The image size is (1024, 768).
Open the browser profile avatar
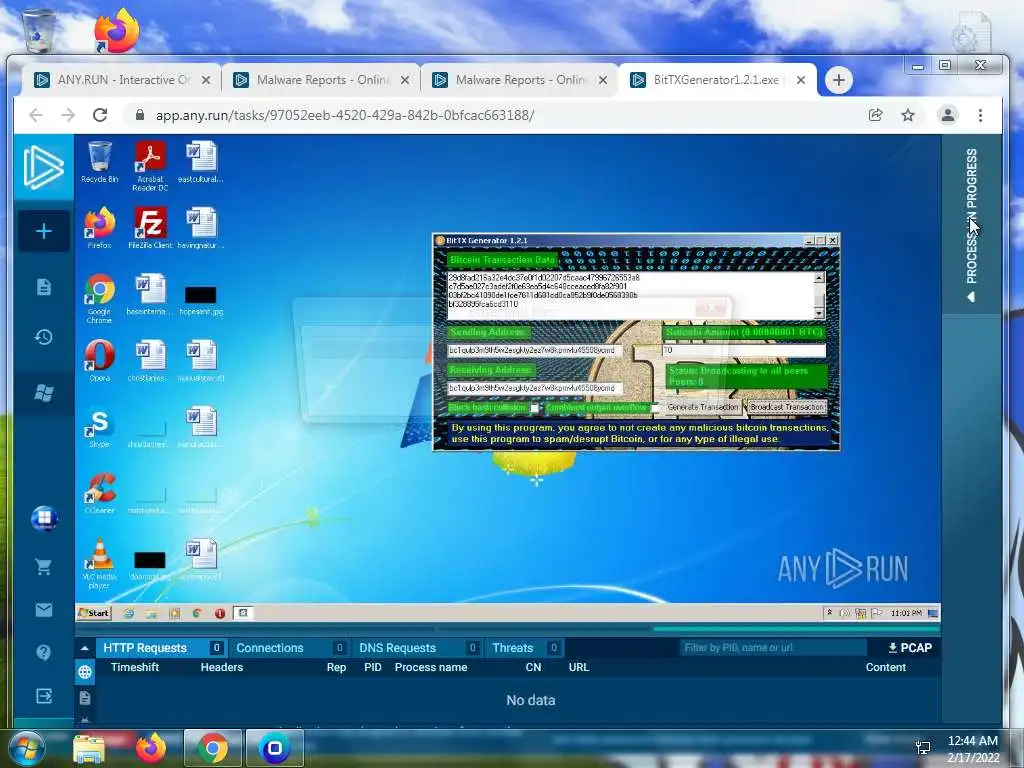pyautogui.click(x=948, y=116)
